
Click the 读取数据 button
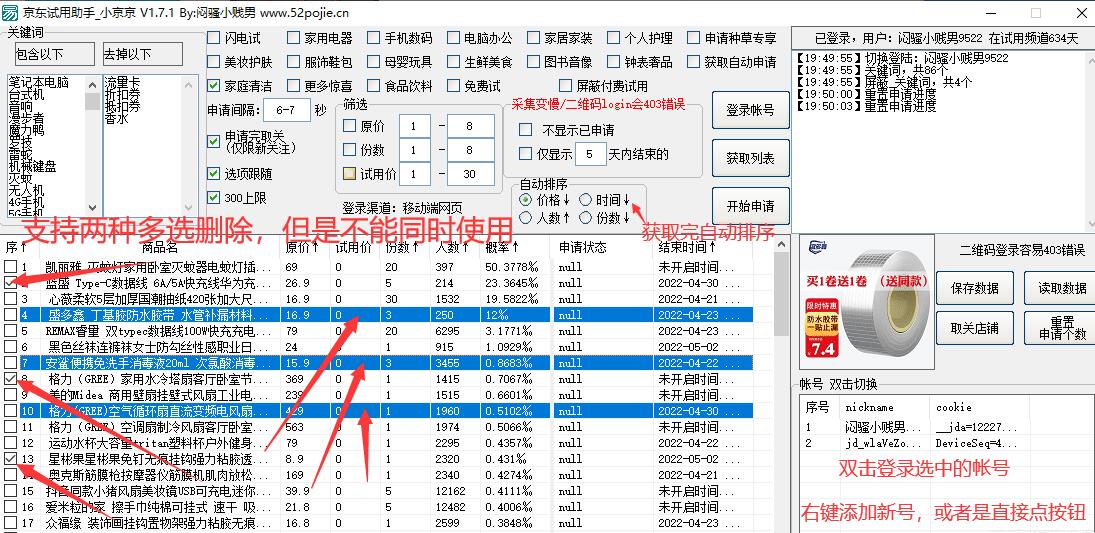tap(1062, 289)
